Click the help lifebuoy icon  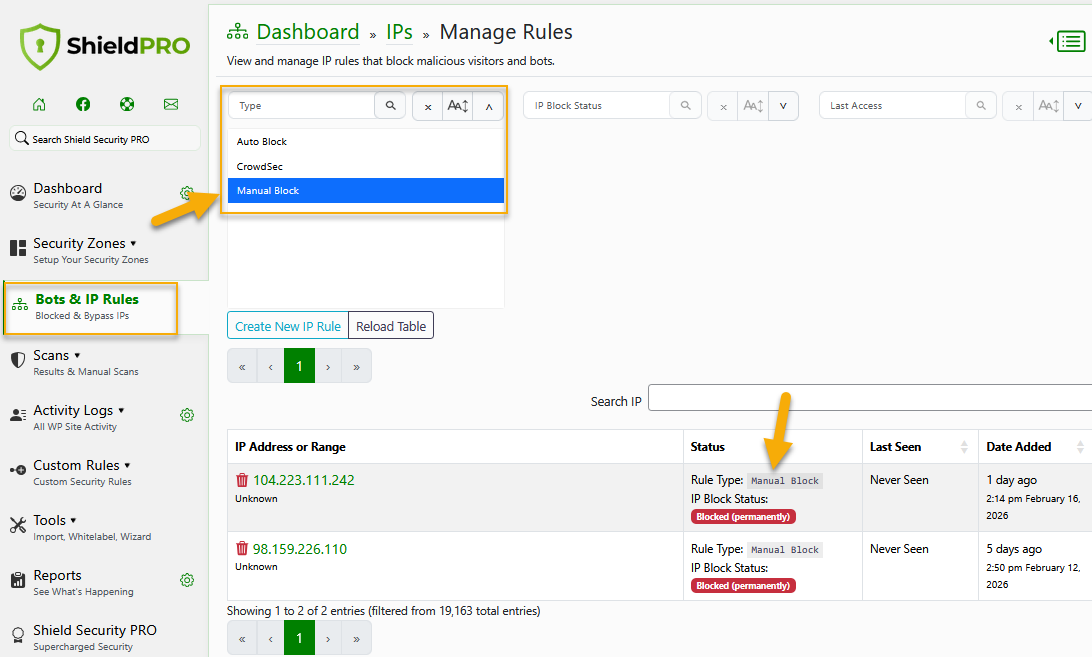[x=127, y=105]
